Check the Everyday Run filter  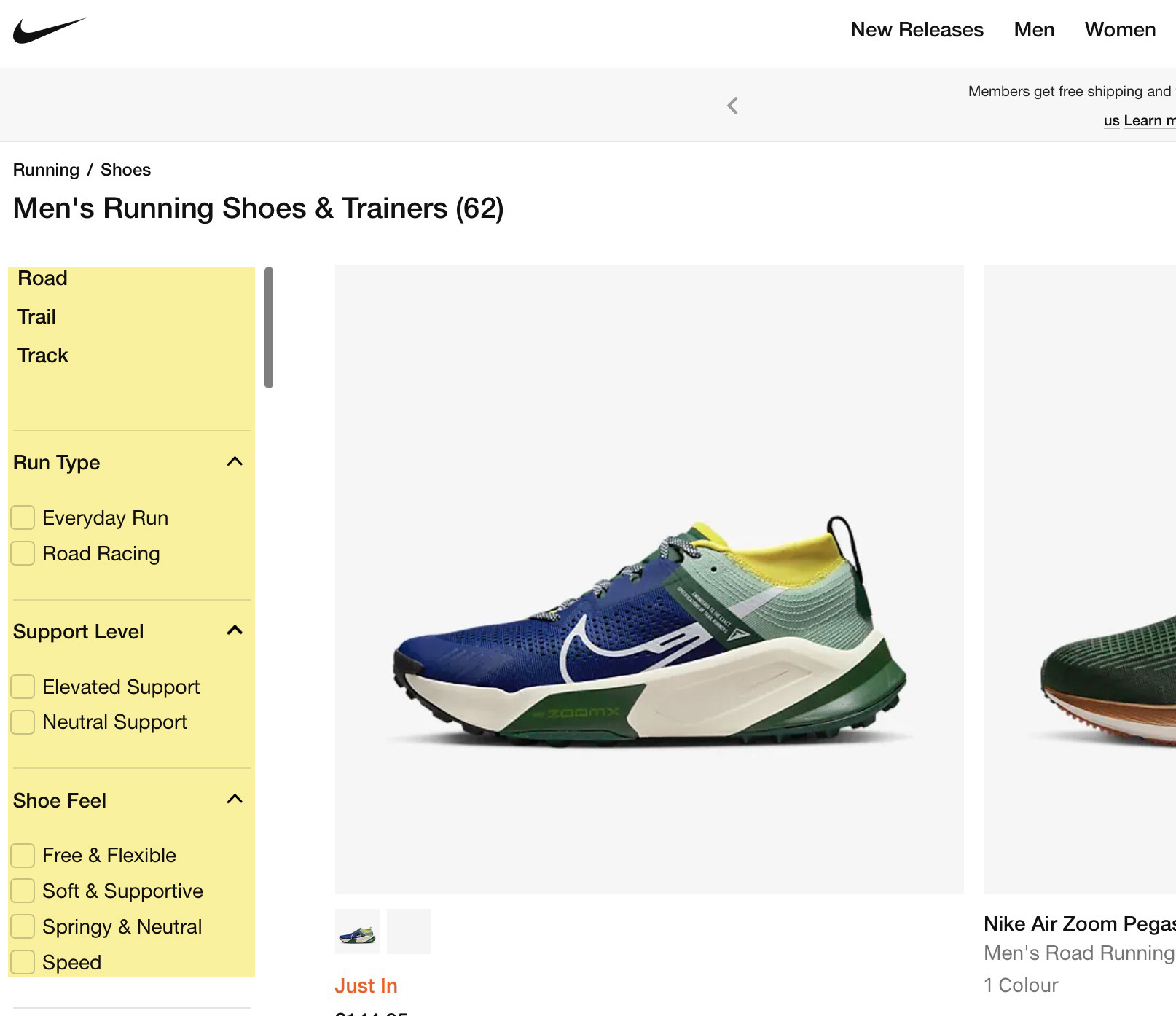(22, 517)
